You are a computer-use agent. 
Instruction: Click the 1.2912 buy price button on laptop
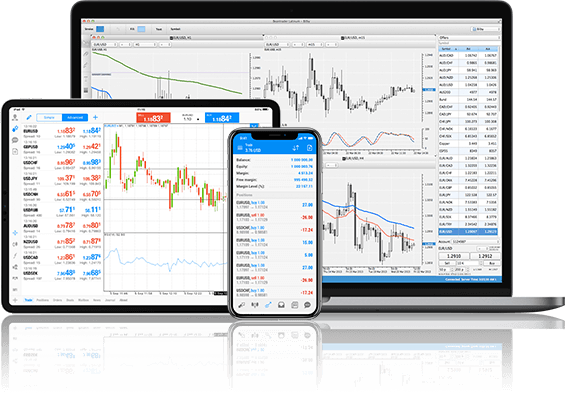tap(485, 256)
